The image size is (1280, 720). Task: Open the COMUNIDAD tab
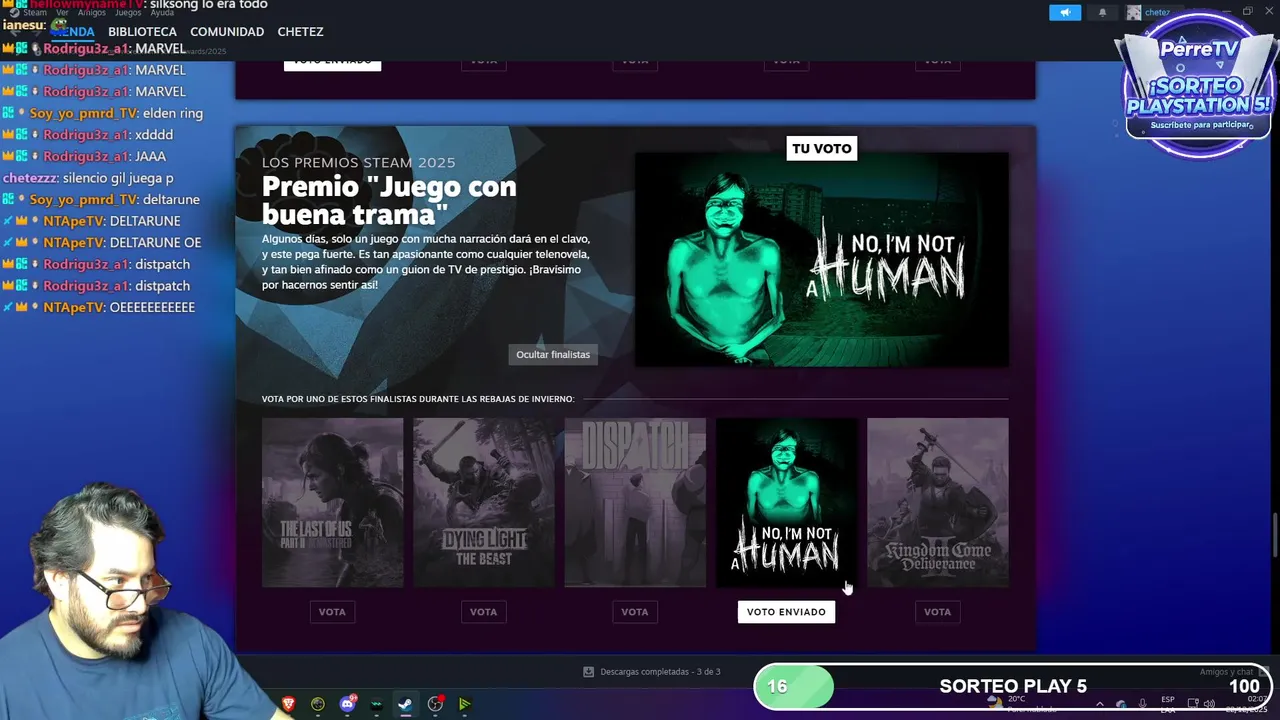click(227, 32)
